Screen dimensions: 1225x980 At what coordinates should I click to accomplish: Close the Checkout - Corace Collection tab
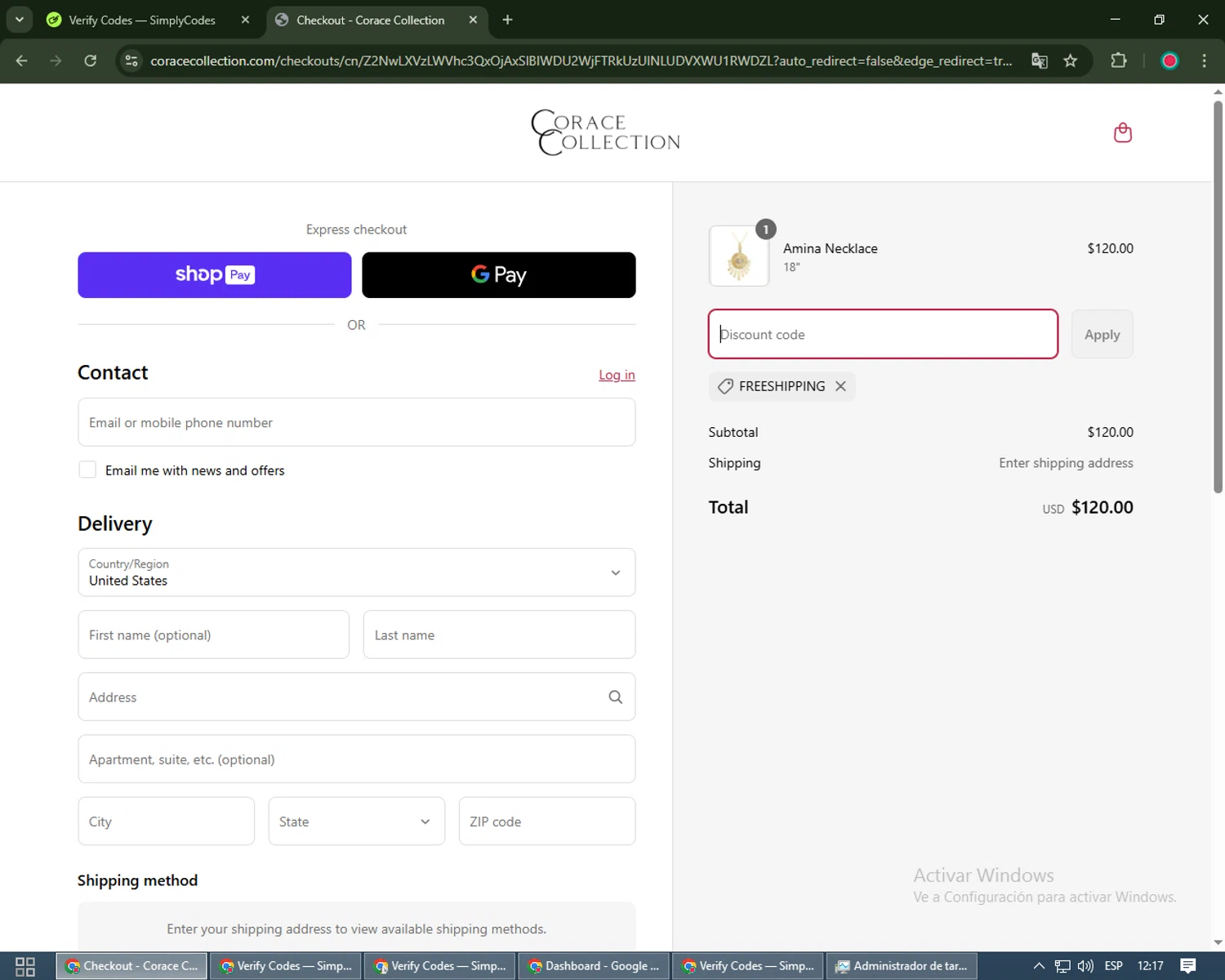click(473, 20)
